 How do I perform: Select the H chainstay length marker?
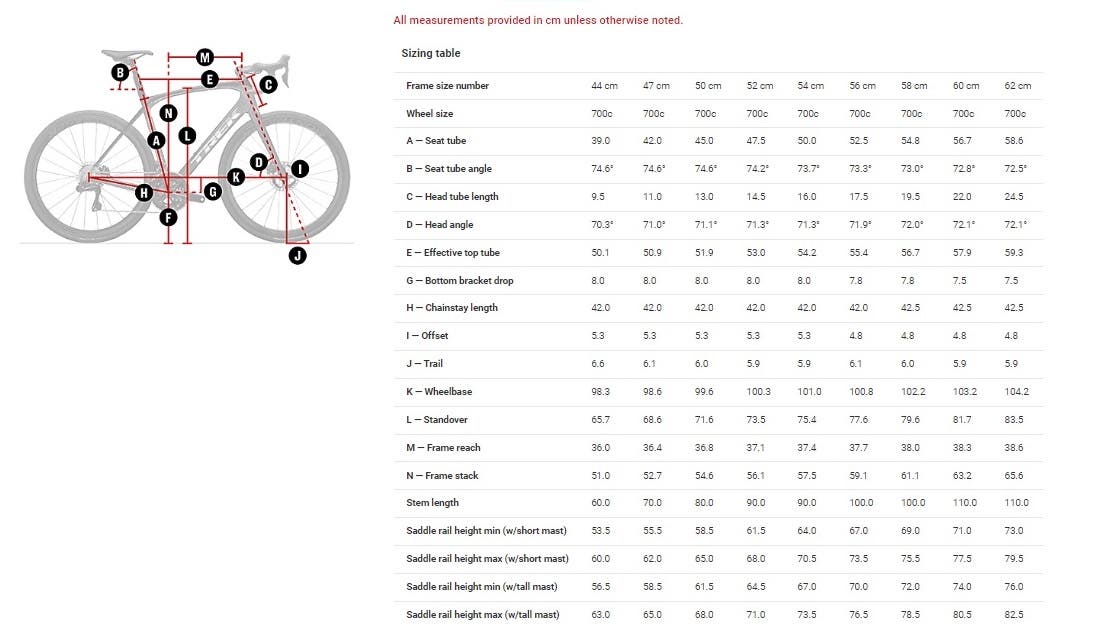[144, 192]
